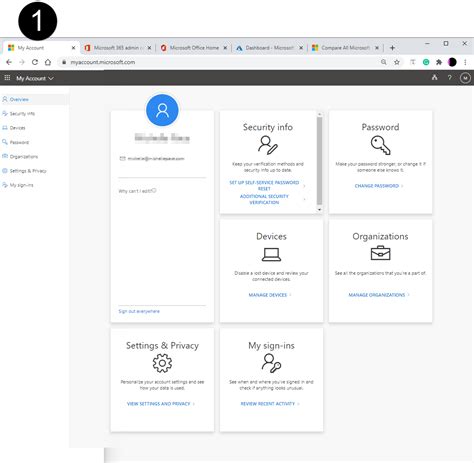Click the laptop icon in Devices card
474x463 pixels.
(x=271, y=254)
